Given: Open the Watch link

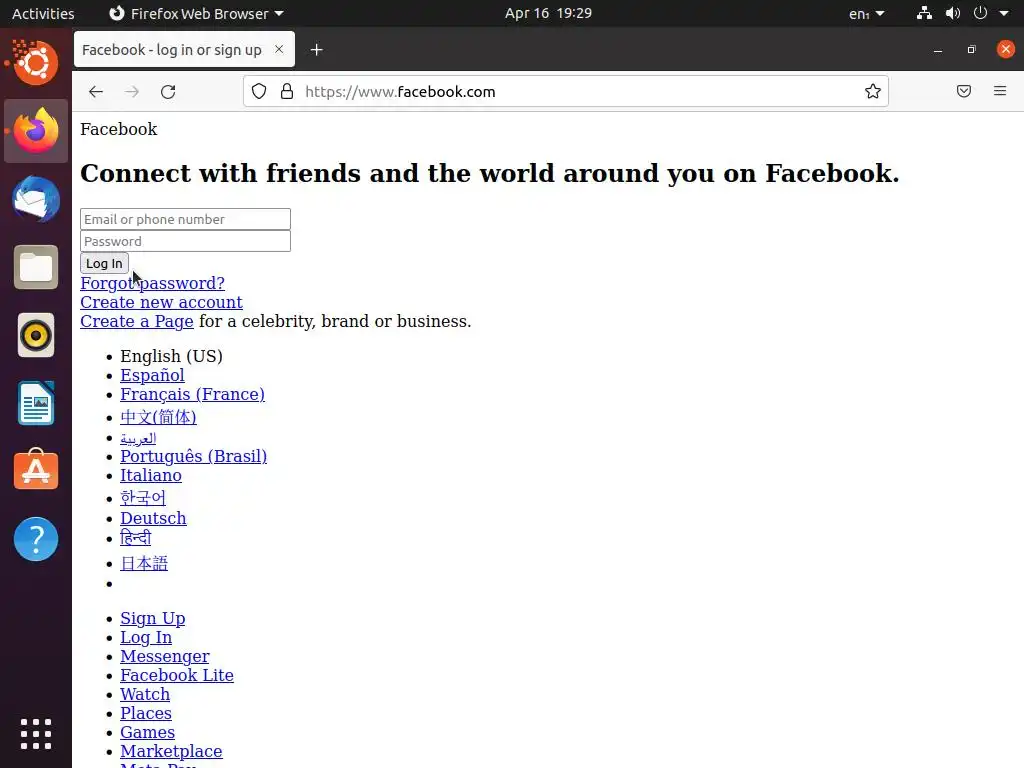Looking at the screenshot, I should (145, 694).
